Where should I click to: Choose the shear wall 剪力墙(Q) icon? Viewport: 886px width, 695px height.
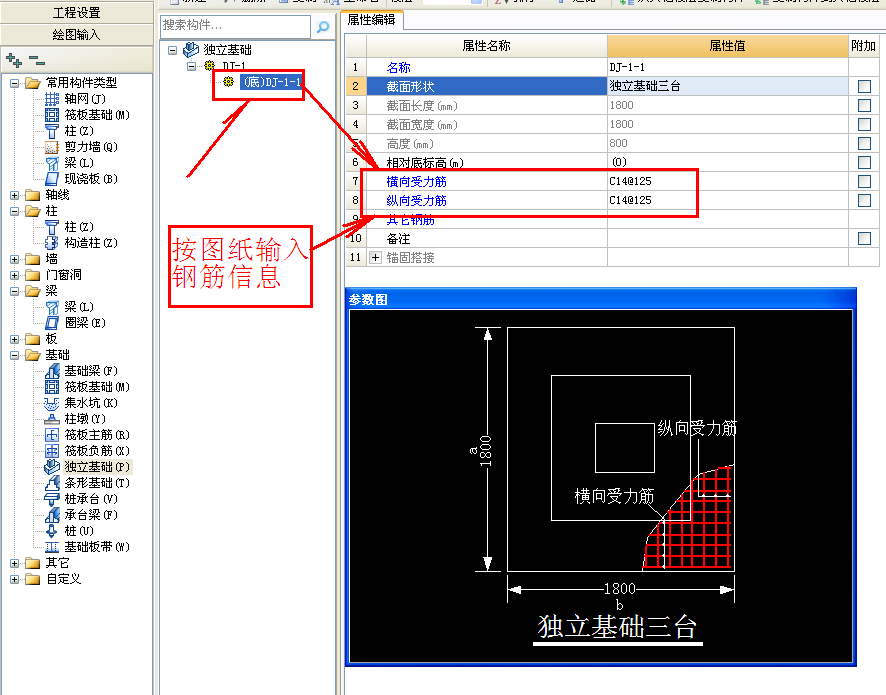coord(51,147)
